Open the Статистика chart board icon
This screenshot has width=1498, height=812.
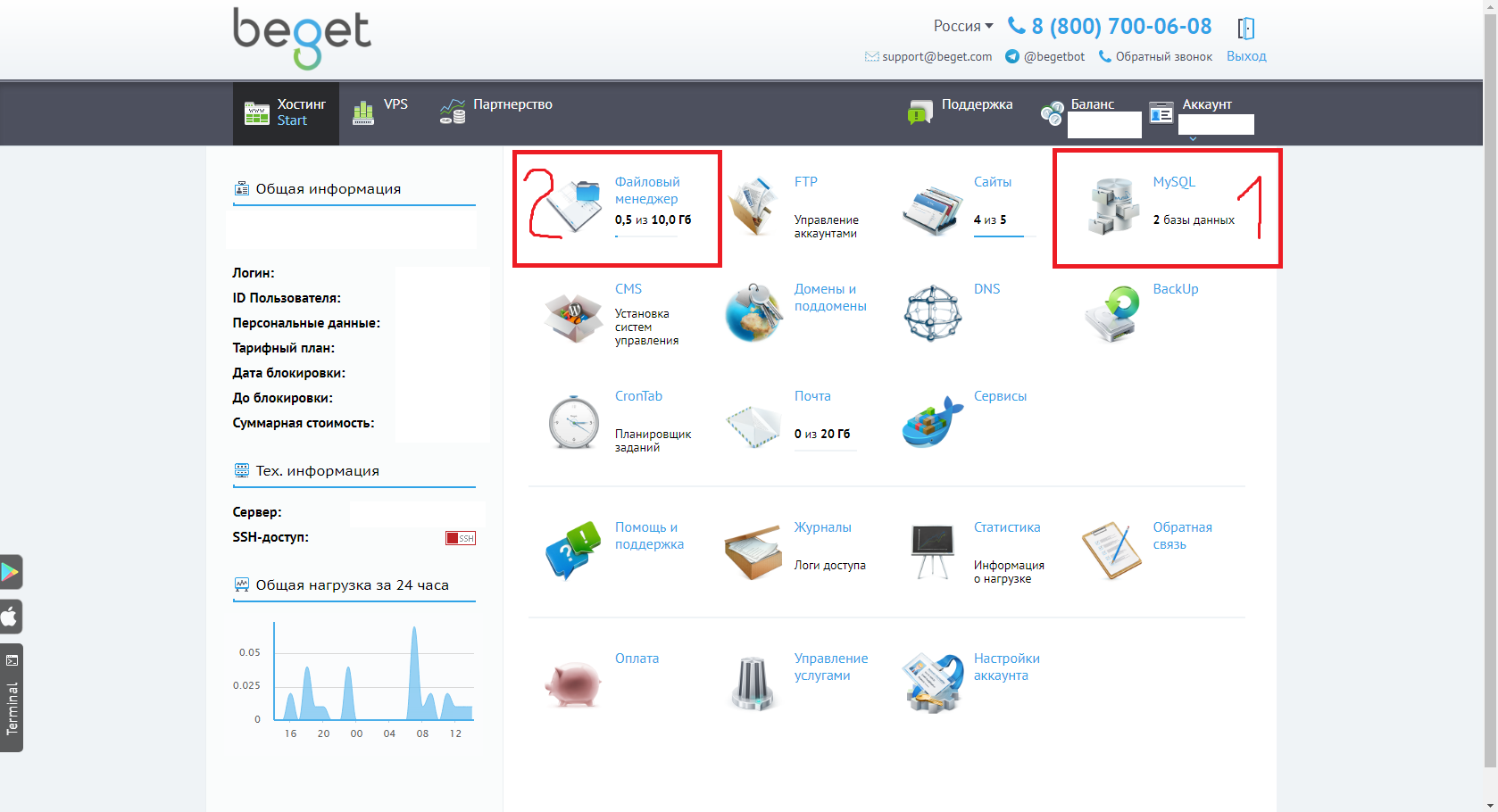point(932,551)
